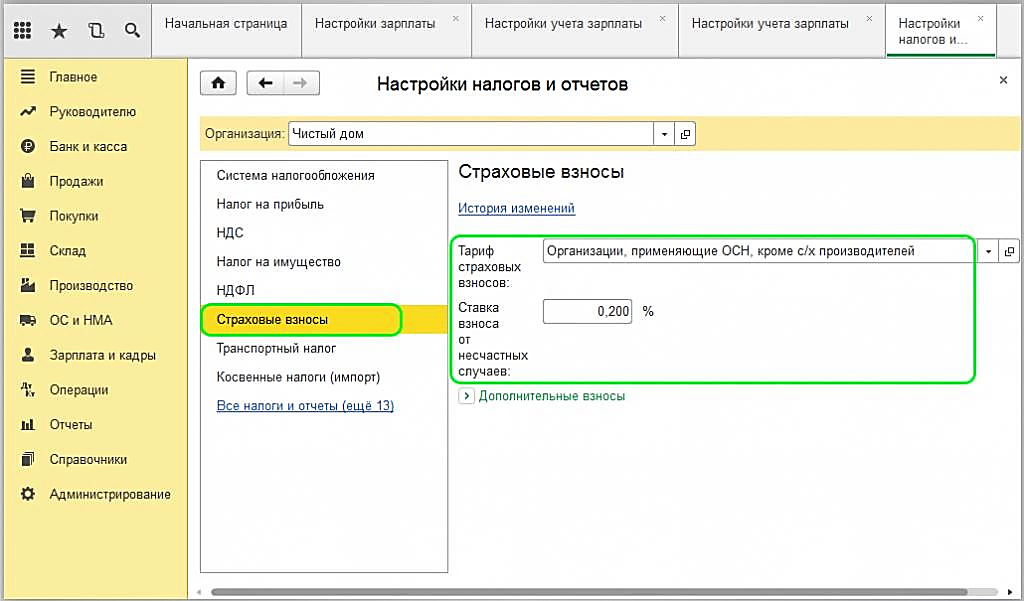Open the Организация dropdown list
This screenshot has width=1024, height=601.
[664, 134]
